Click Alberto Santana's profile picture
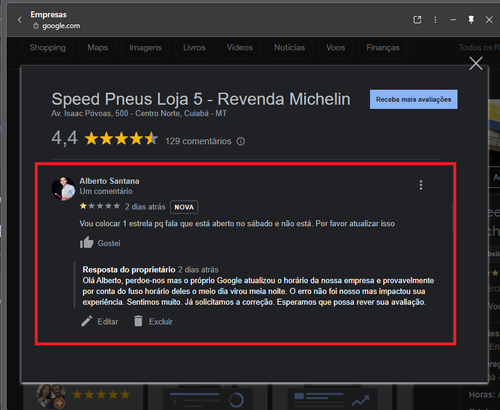This screenshot has width=500, height=410. pos(63,188)
